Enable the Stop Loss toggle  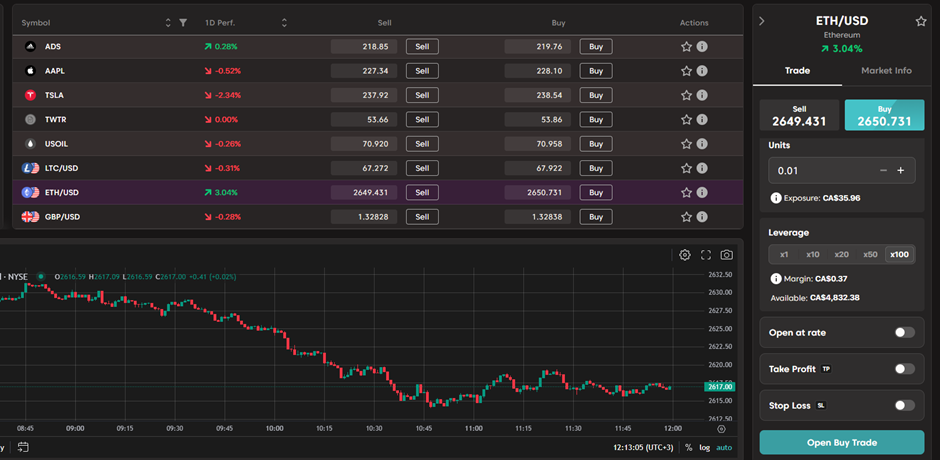tap(903, 405)
